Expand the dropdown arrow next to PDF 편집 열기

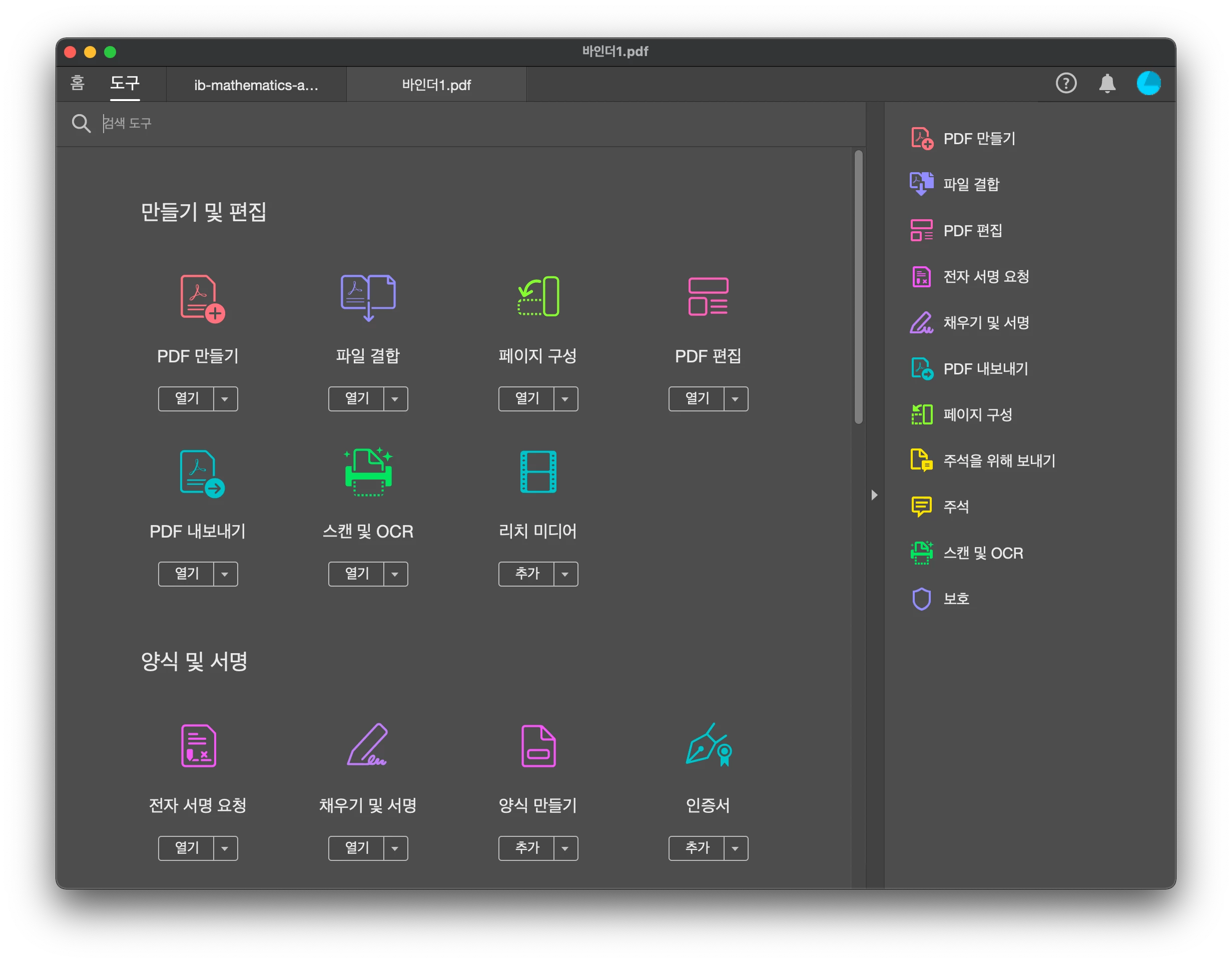pos(735,399)
